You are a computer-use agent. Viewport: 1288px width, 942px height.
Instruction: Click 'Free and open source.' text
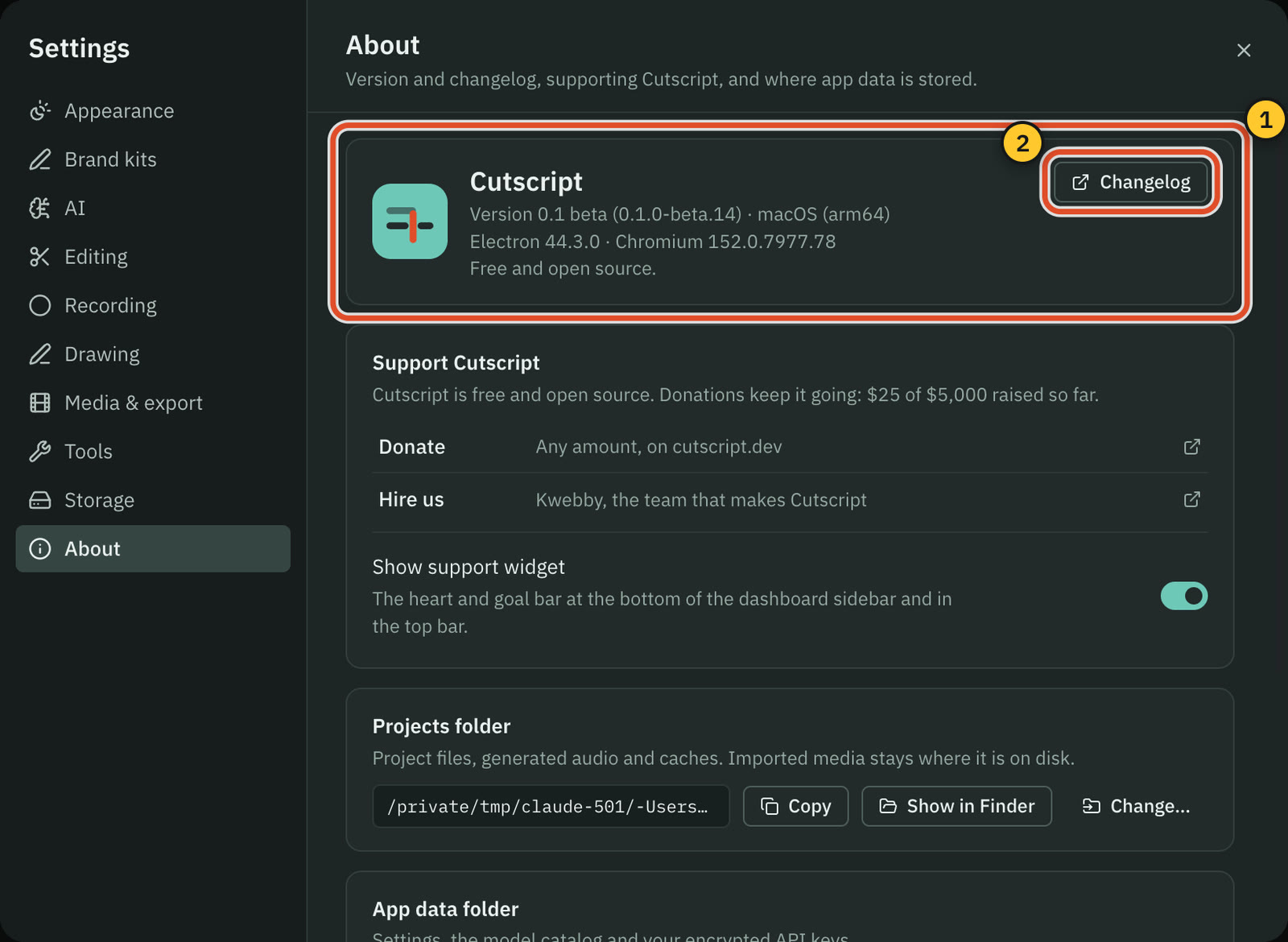[x=563, y=269]
